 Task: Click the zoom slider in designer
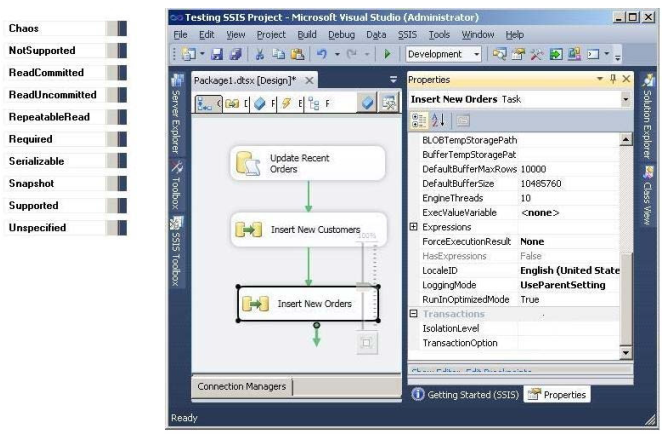click(x=363, y=285)
